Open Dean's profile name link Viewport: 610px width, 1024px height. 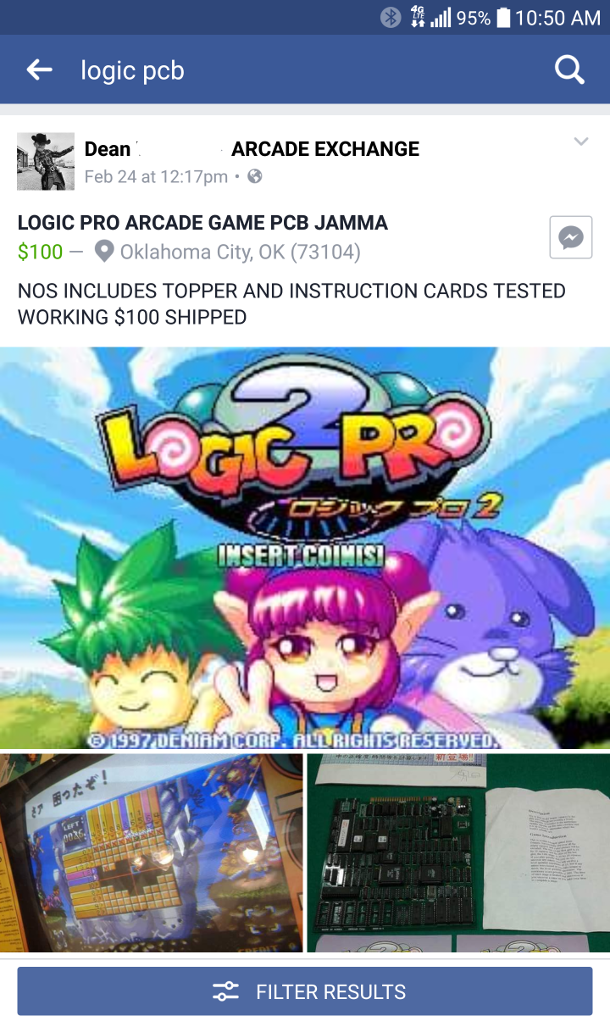coord(108,149)
